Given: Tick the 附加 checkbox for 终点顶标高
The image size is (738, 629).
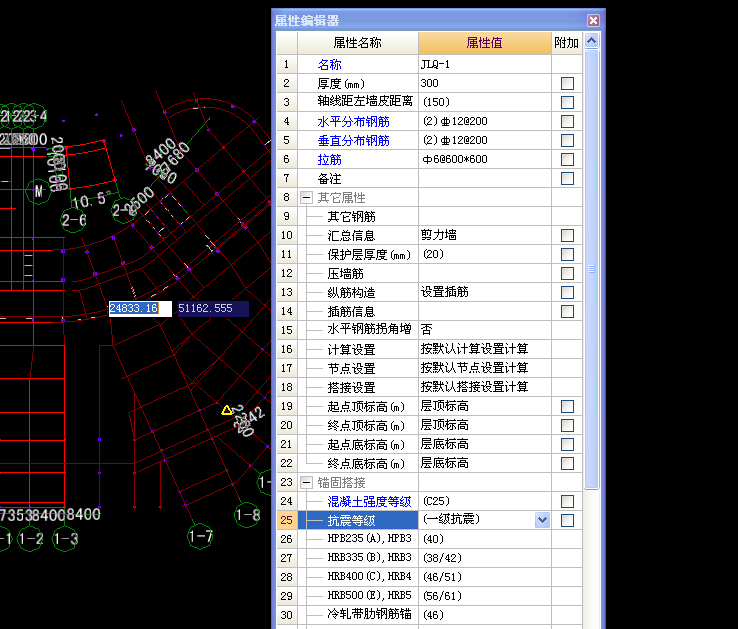Looking at the screenshot, I should pyautogui.click(x=567, y=425).
